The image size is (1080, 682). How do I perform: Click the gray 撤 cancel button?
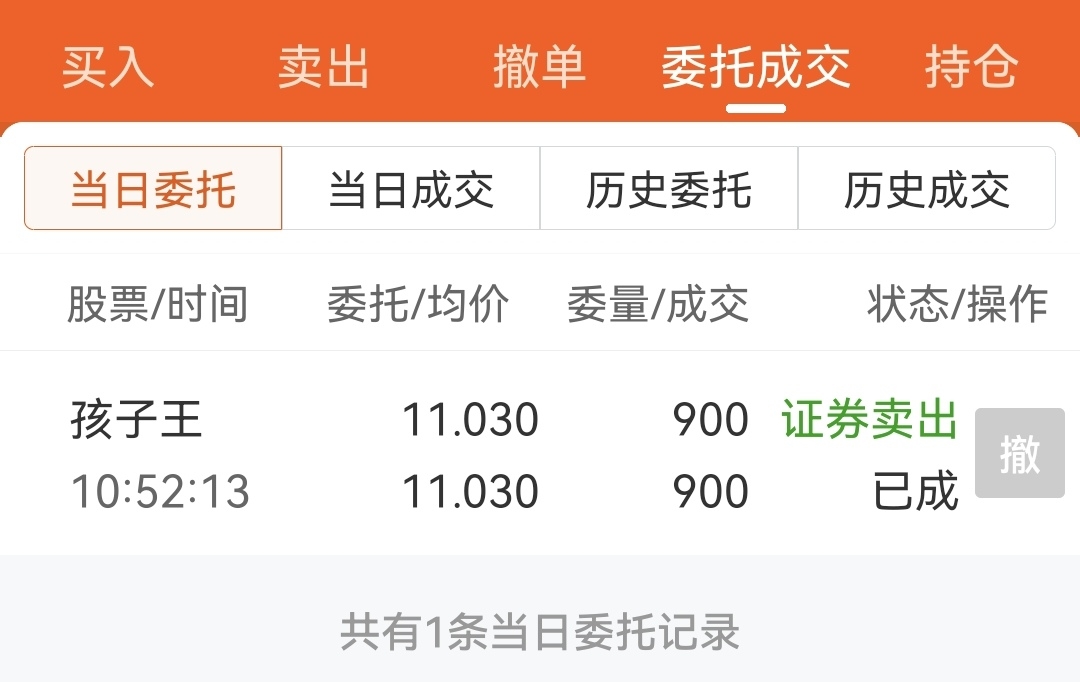coord(1019,453)
